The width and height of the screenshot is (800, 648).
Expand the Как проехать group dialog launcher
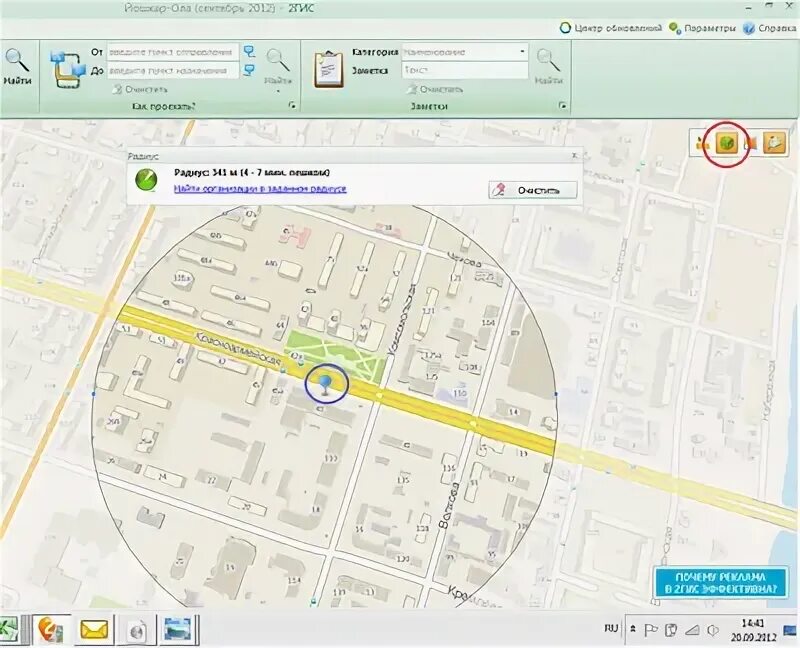pyautogui.click(x=292, y=106)
